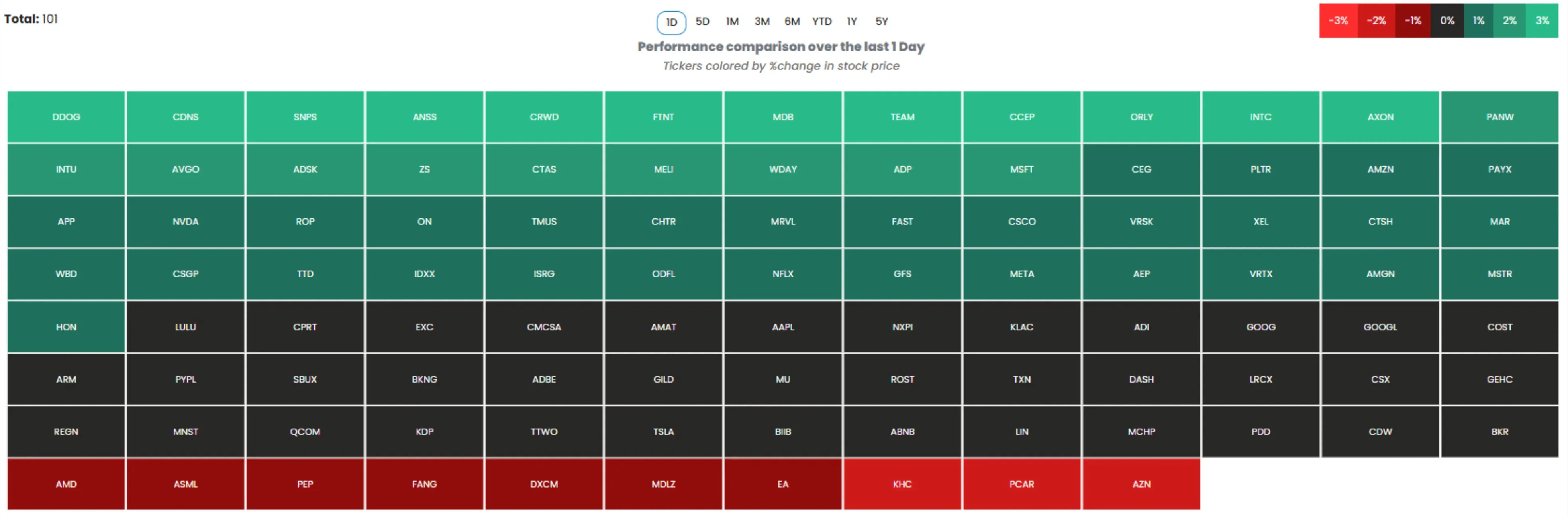Click the TEAM ticker tile
This screenshot has height=517, width=1568.
click(902, 117)
